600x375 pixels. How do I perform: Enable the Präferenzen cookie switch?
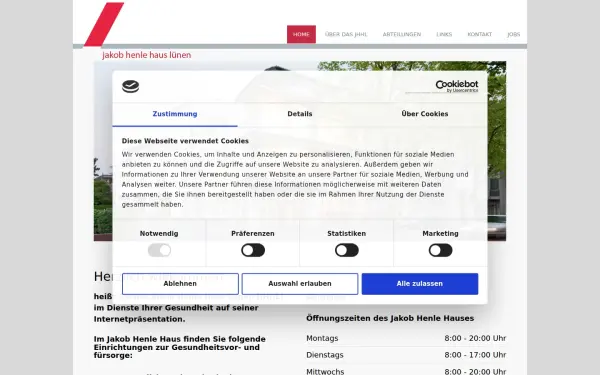(253, 250)
